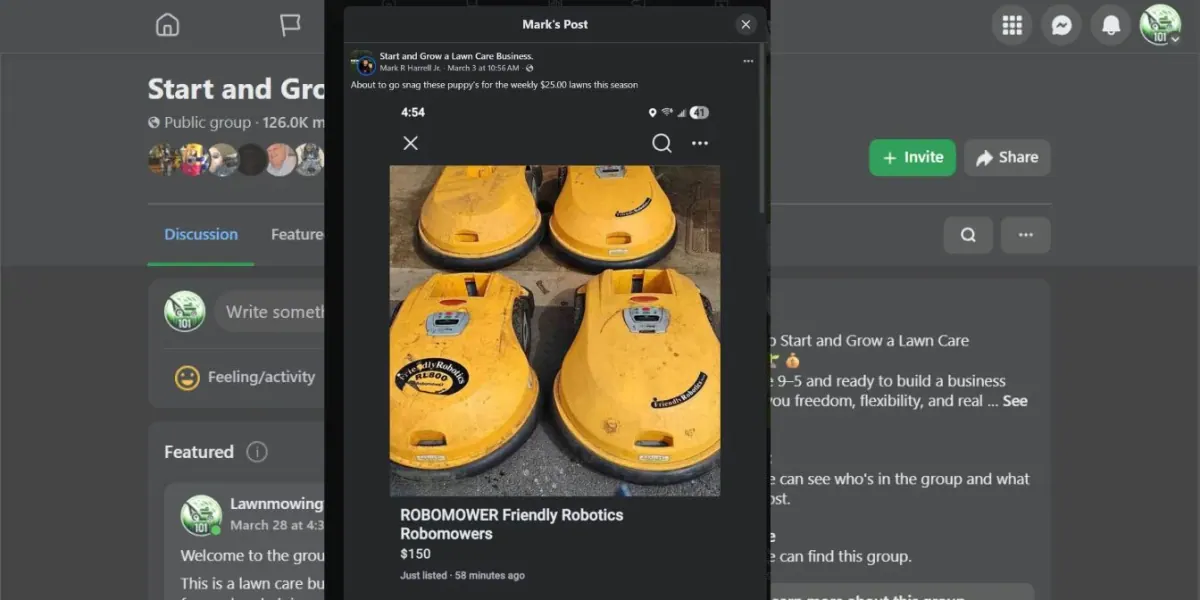Search the group with magnifier button
Viewport: 1200px width, 600px height.
click(x=968, y=235)
